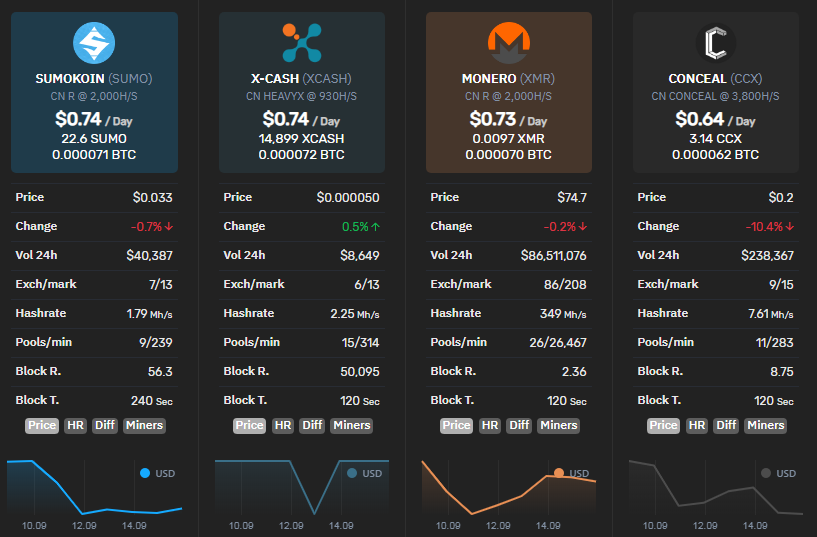The height and width of the screenshot is (537, 817).
Task: Click Monero price value $74.7
Action: [x=572, y=197]
